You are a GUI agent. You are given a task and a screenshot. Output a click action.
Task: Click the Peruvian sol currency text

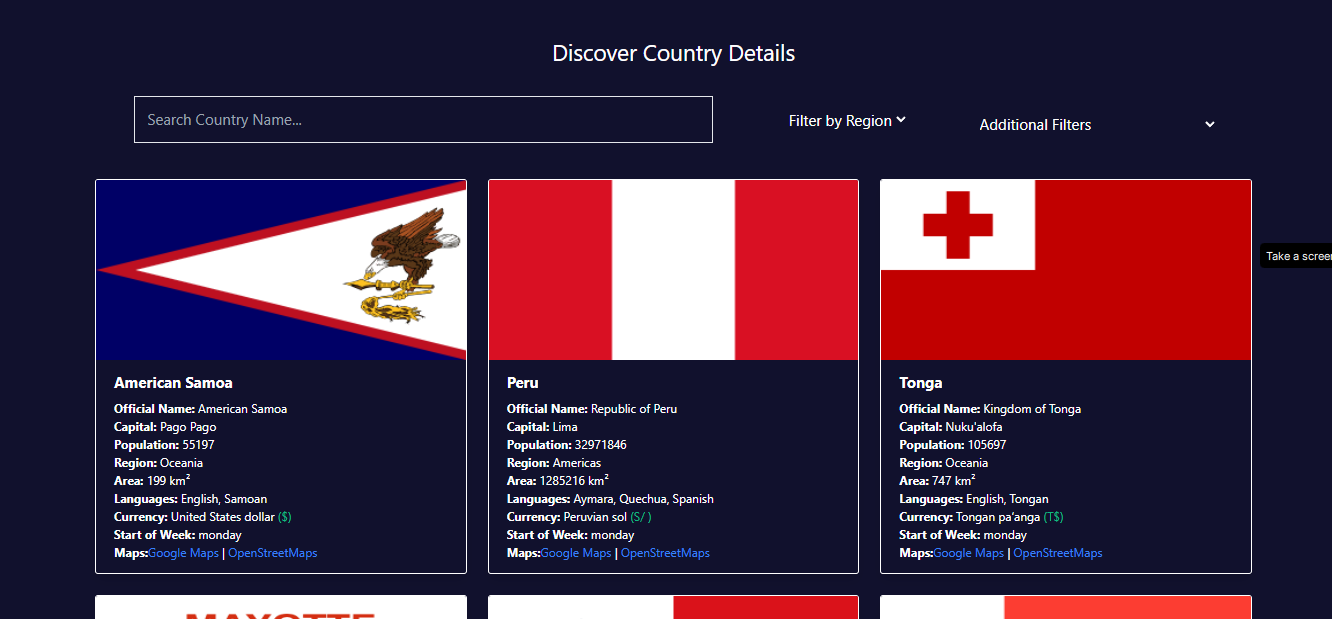(595, 517)
